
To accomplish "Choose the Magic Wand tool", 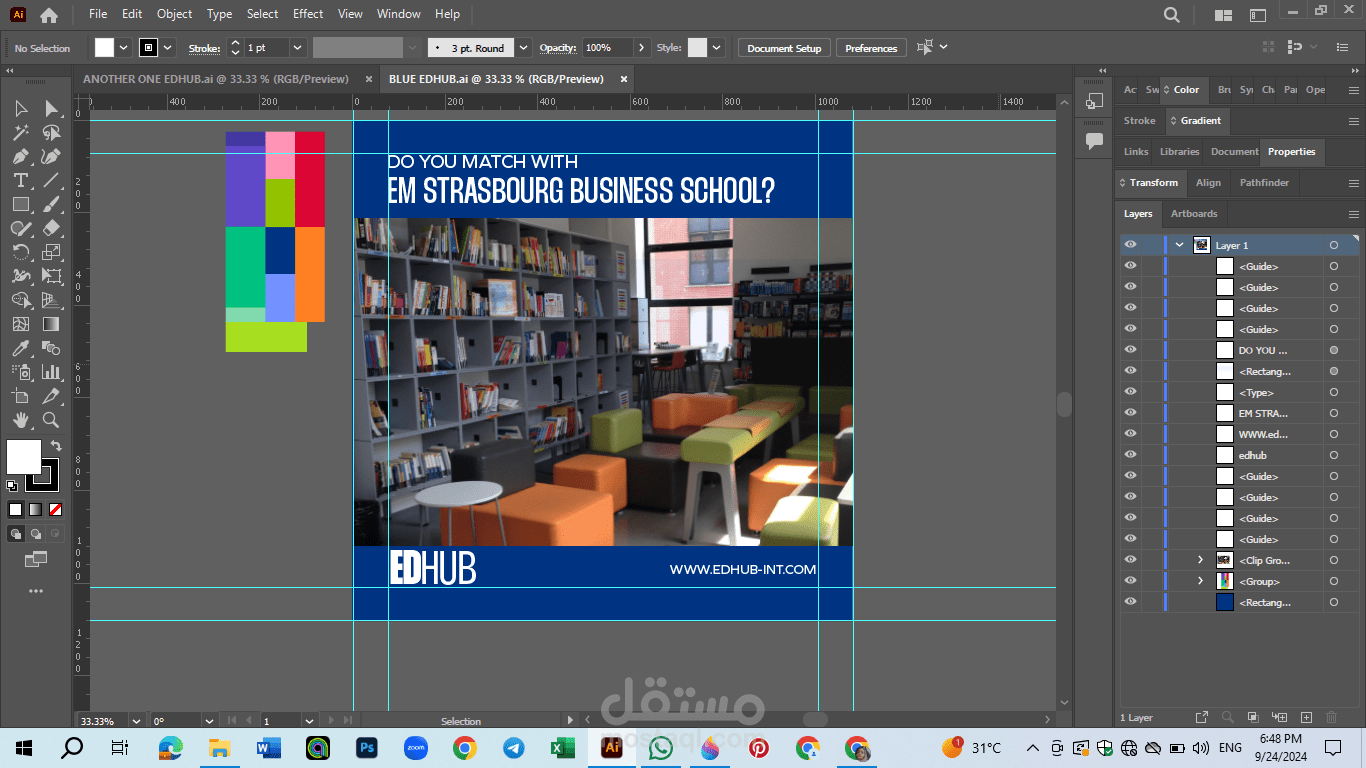I will tap(21, 132).
